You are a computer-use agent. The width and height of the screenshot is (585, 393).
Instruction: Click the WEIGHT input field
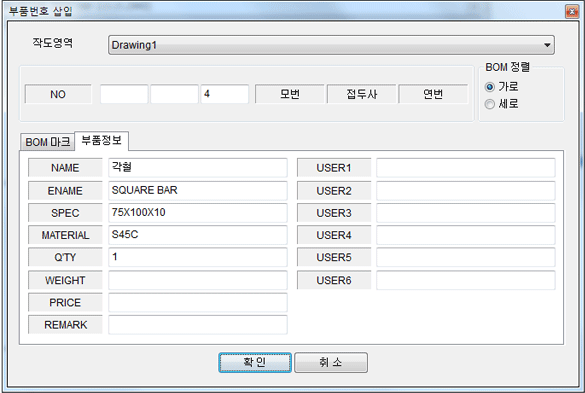tap(198, 280)
